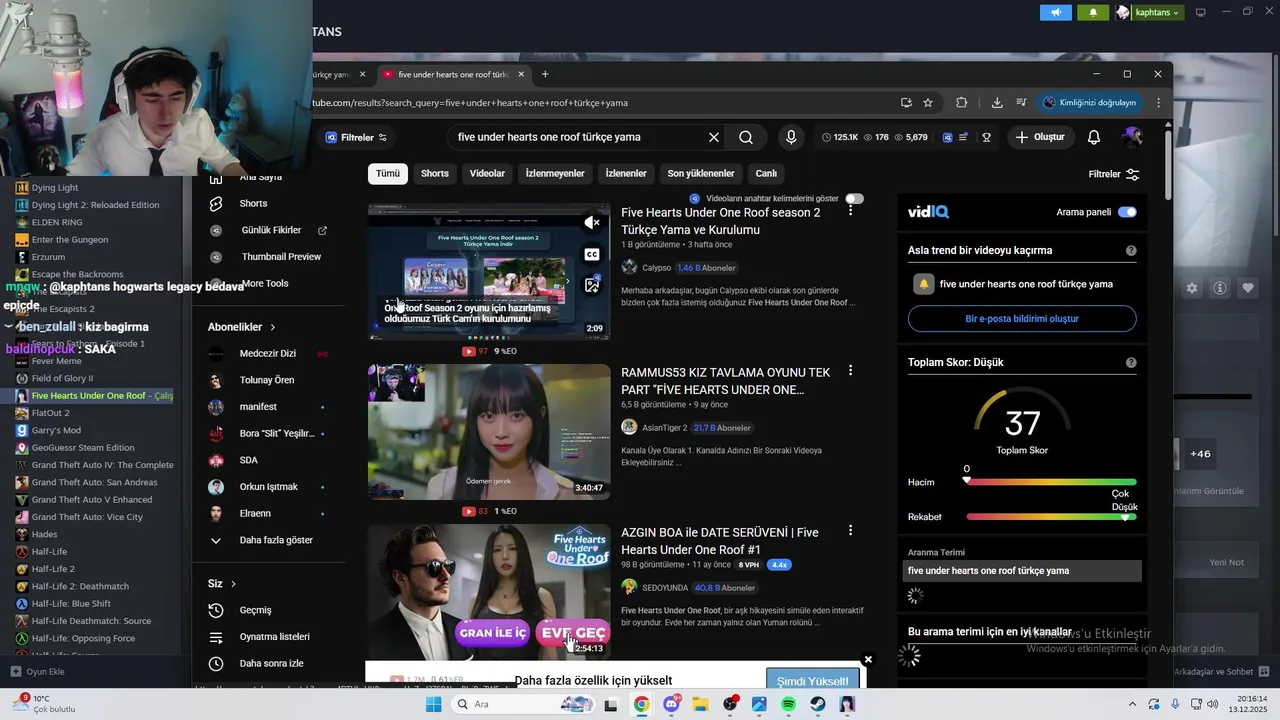Open a new Chrome tab with plus

[545, 74]
